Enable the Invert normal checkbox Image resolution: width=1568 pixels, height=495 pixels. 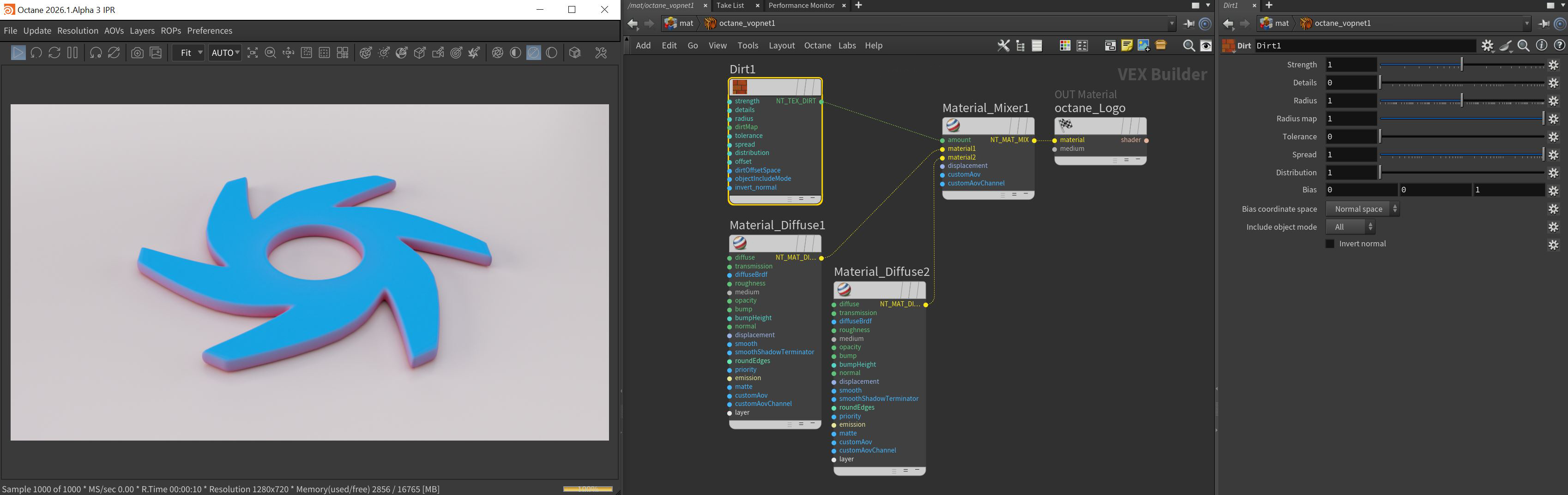[x=1330, y=244]
